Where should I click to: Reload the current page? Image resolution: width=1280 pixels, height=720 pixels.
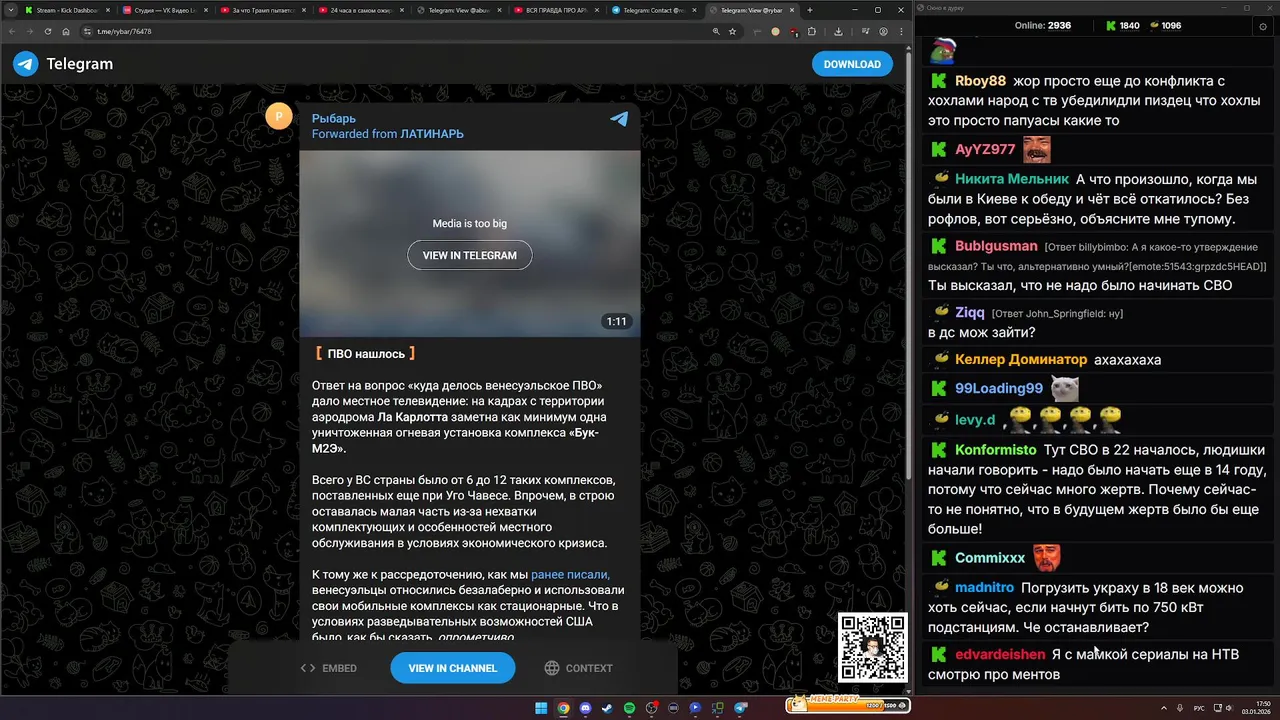(x=47, y=31)
